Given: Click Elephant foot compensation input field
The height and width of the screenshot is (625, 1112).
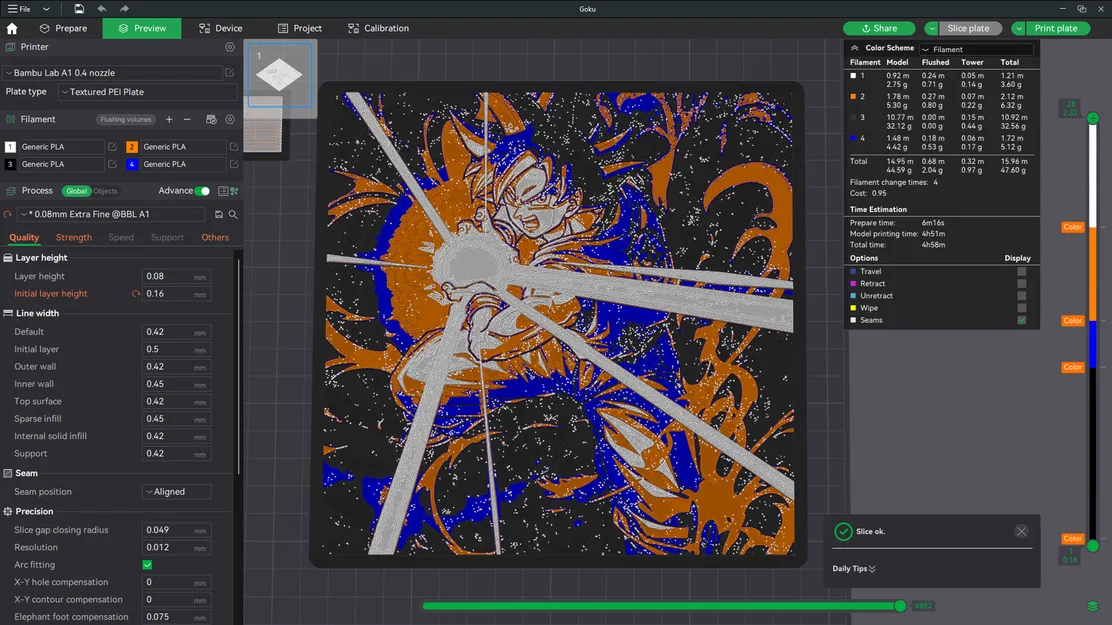Looking at the screenshot, I should (176, 616).
